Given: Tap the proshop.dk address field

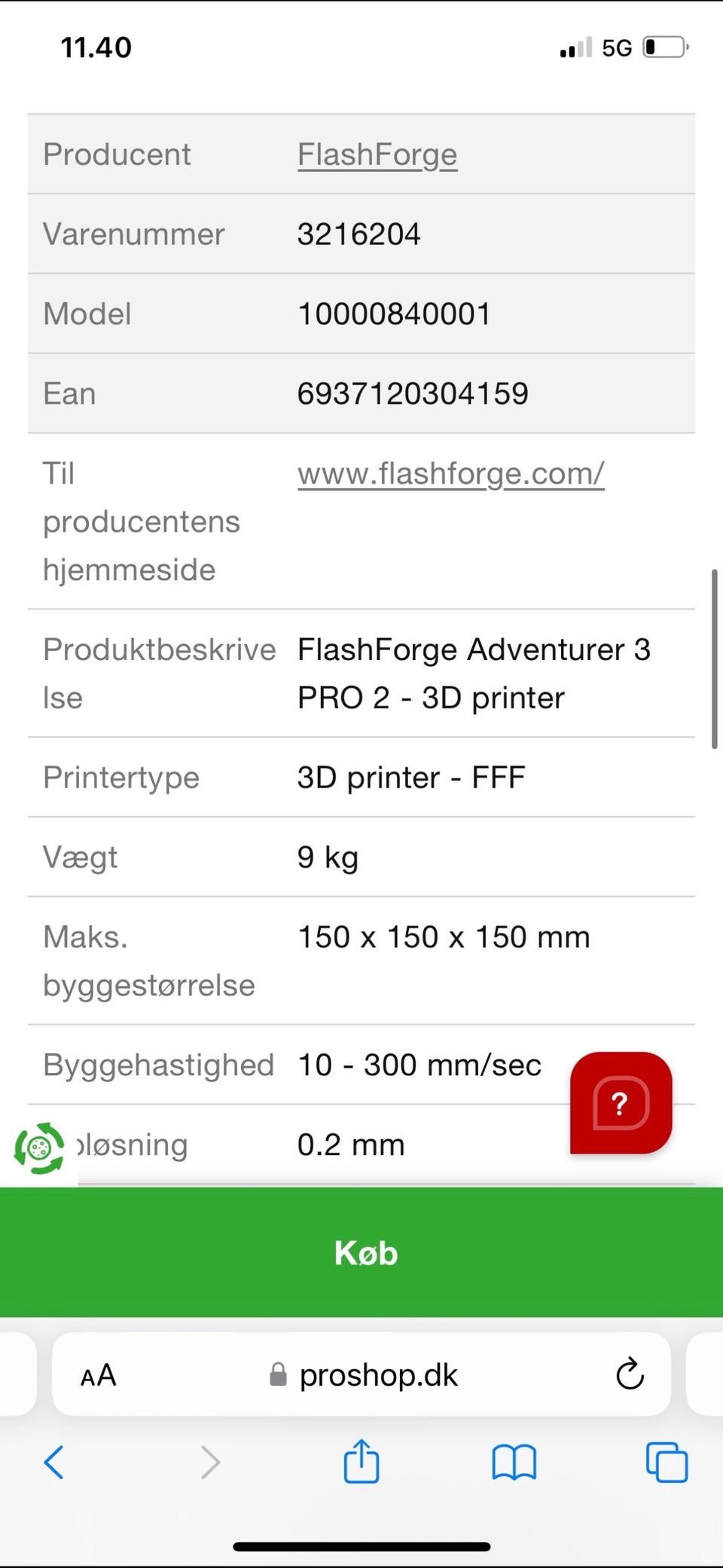Looking at the screenshot, I should point(378,1375).
